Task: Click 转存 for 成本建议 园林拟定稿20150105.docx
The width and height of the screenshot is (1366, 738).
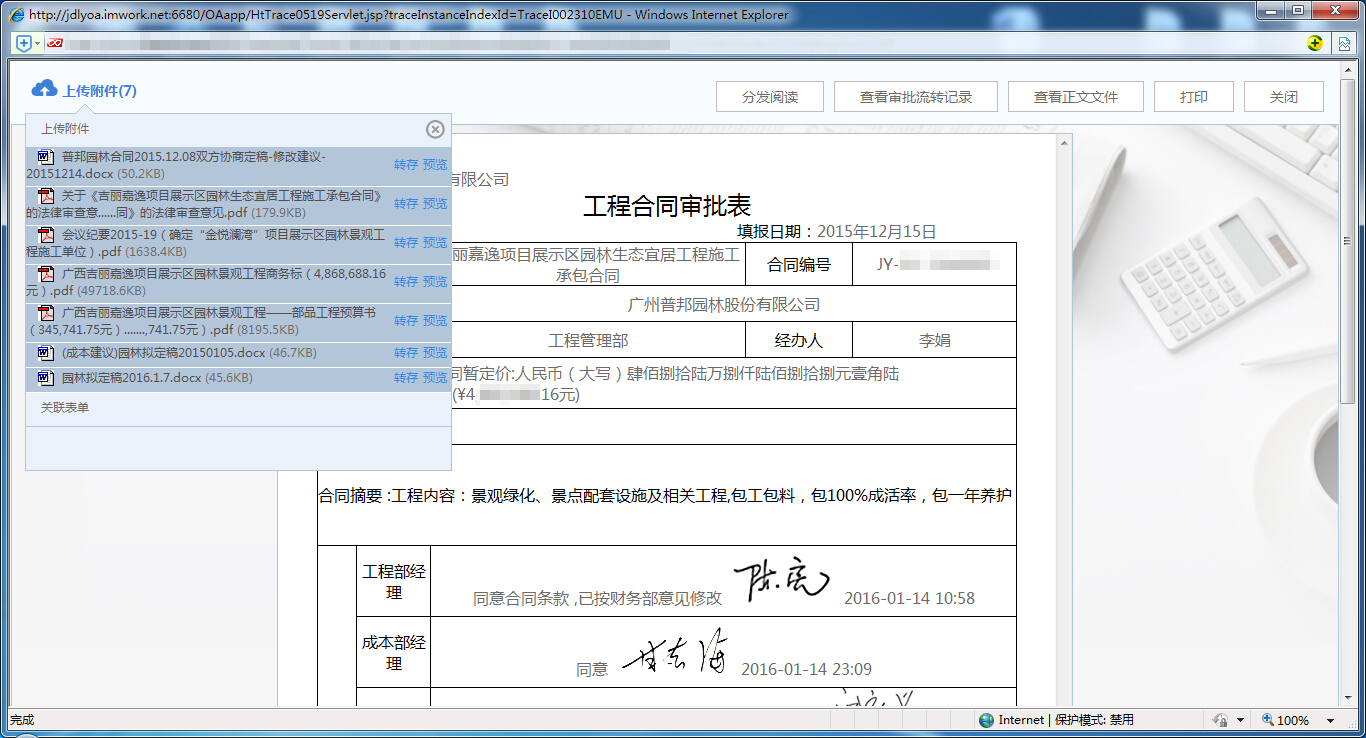Action: (x=405, y=353)
